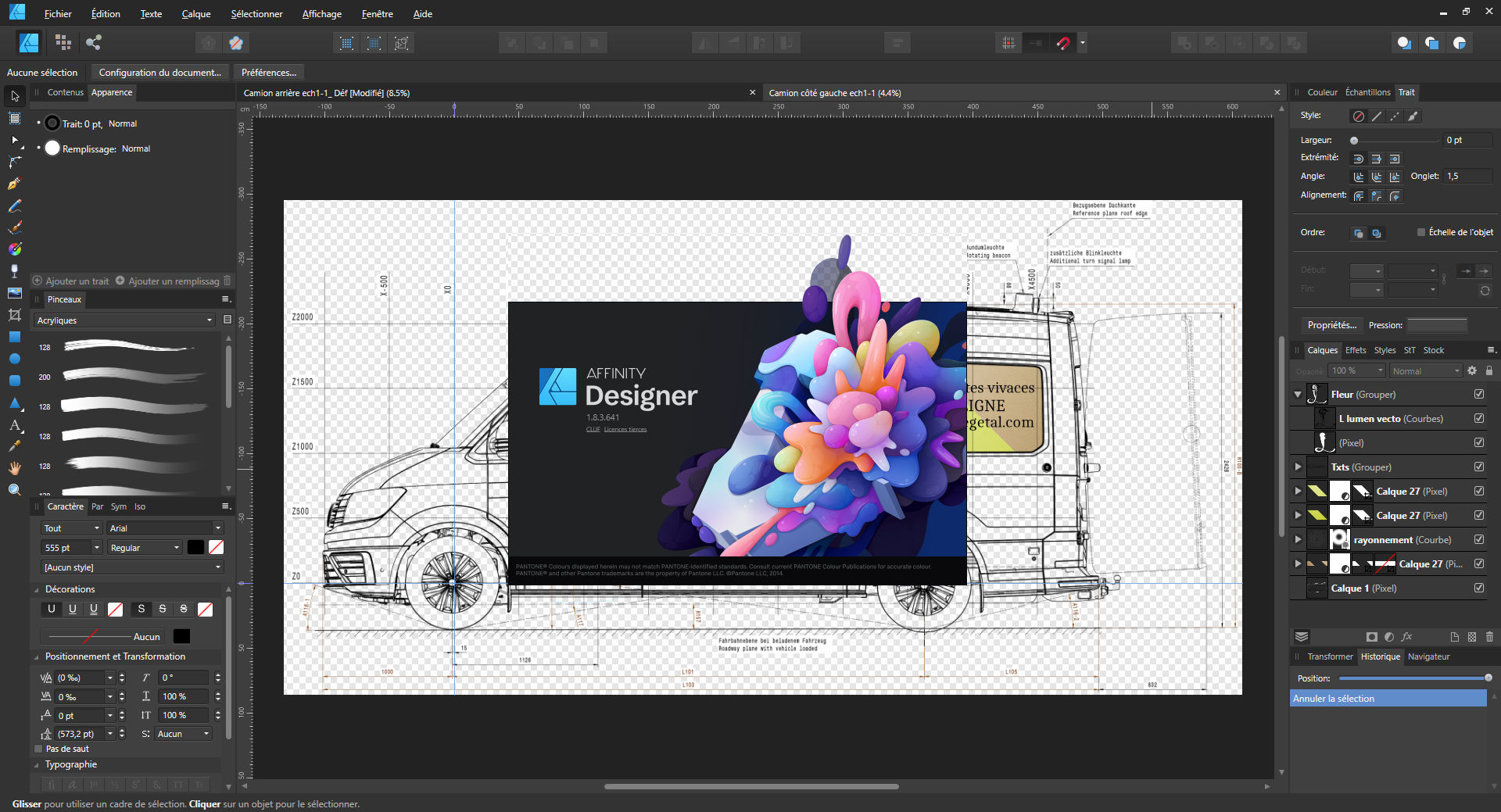1501x812 pixels.
Task: Switch to Export persona
Action: pos(94,43)
